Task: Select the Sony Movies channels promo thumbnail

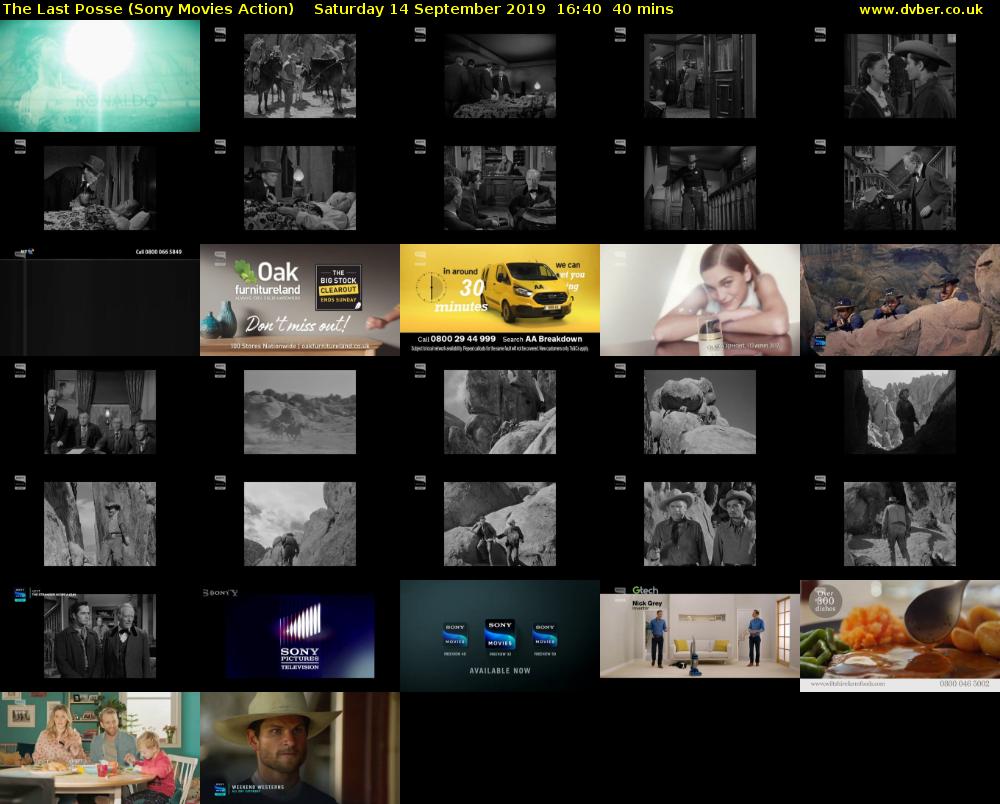Action: pos(500,636)
